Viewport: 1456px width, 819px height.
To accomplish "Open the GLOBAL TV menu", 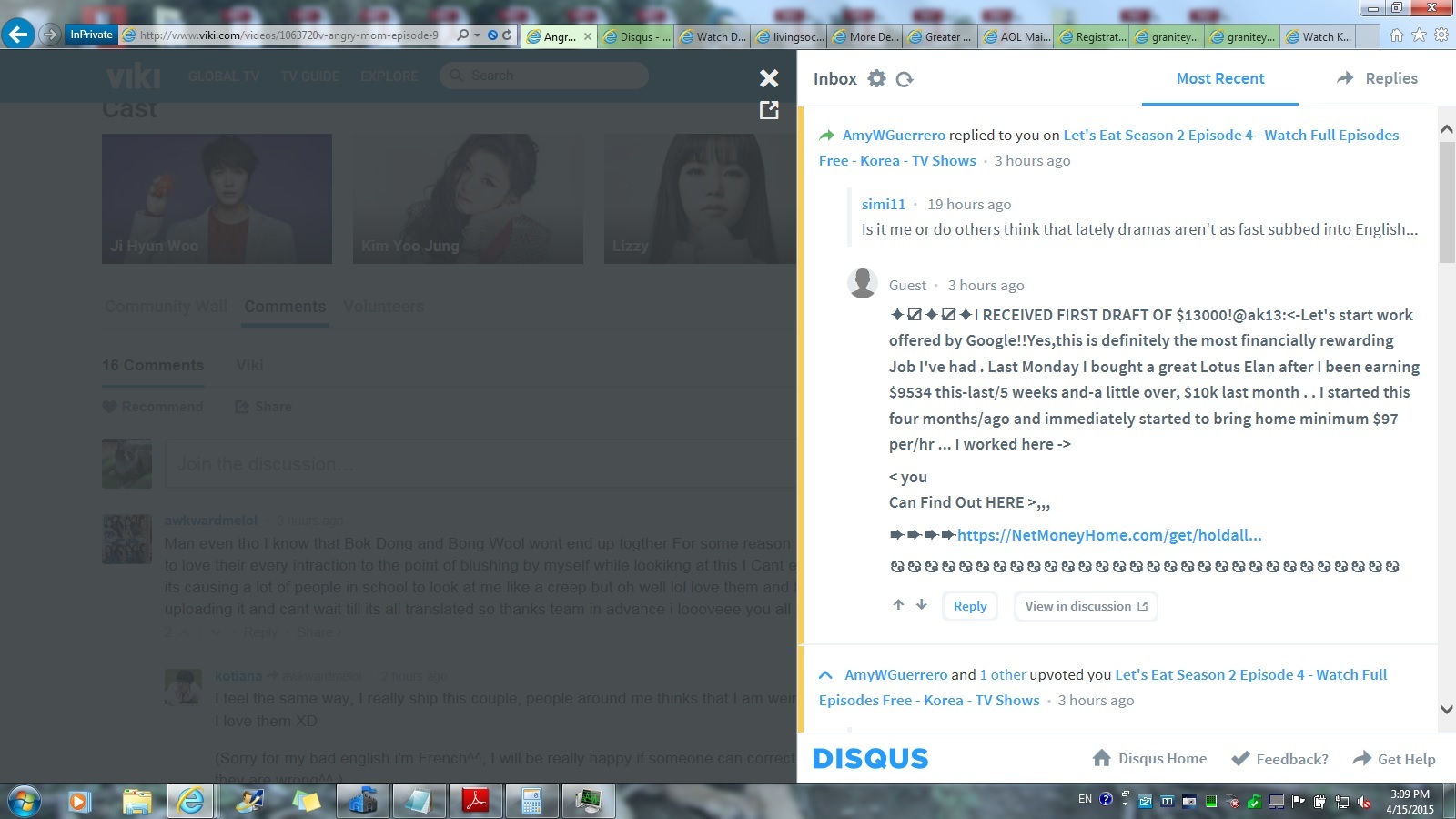I will 224,76.
